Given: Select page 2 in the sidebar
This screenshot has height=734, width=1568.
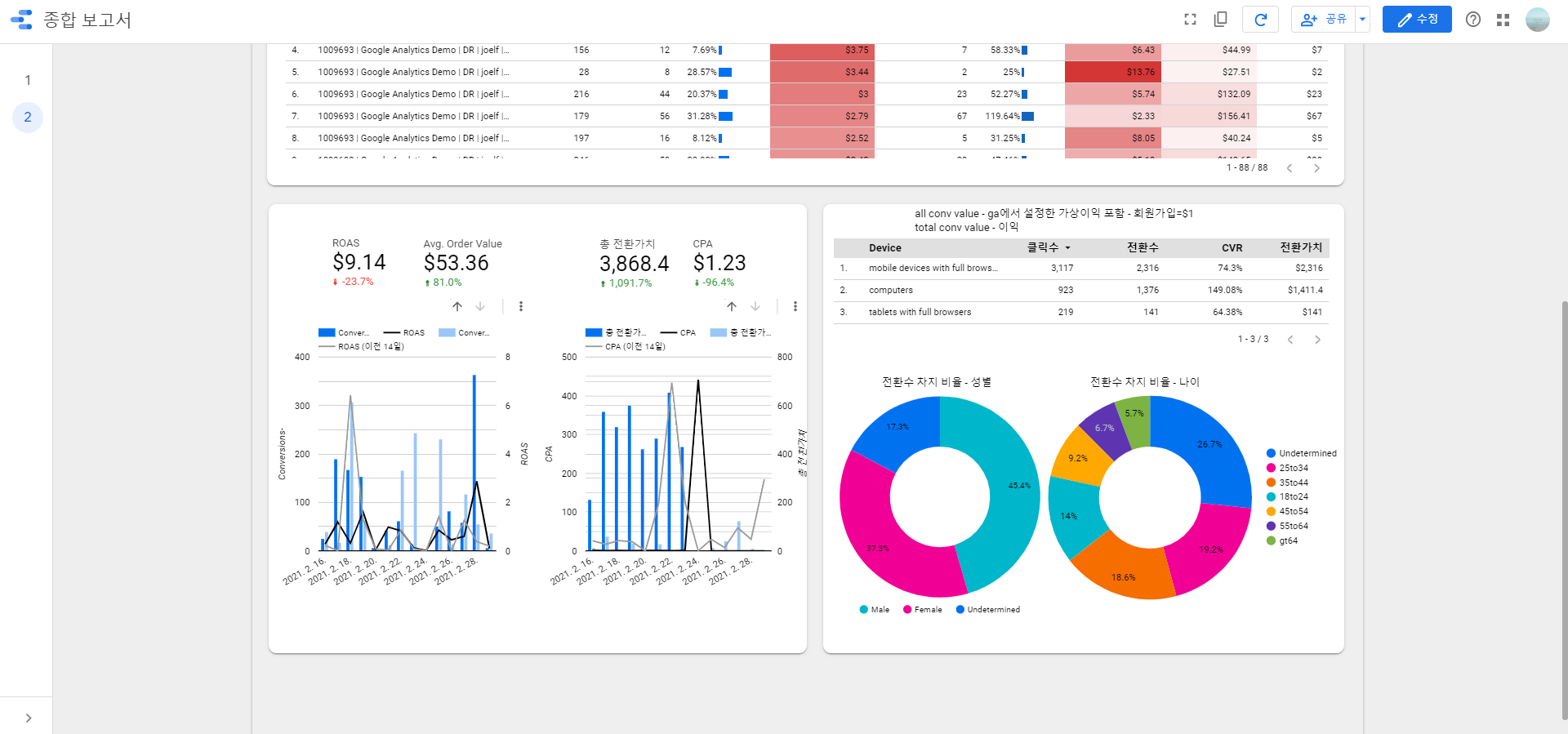Looking at the screenshot, I should tap(28, 118).
